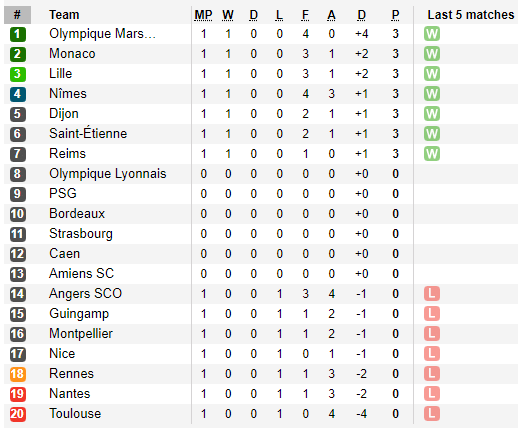Screen dimensions: 518x428
Task: Click the orange rank 18 position badge
Action: 18,374
